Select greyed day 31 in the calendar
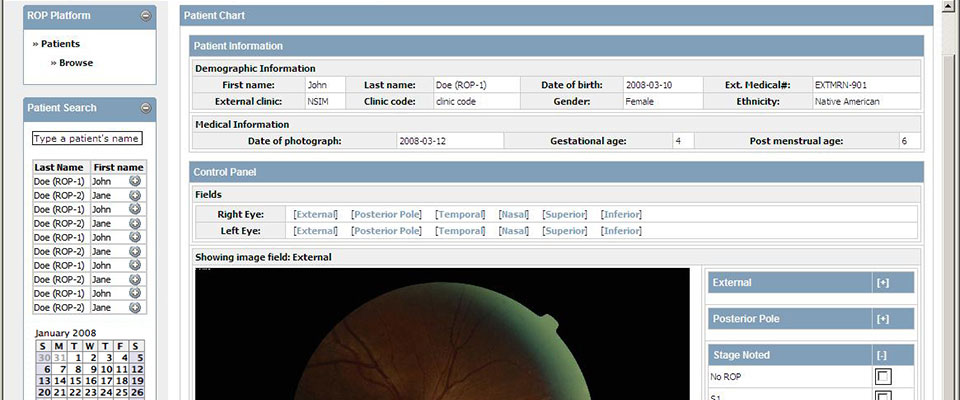Screen dimensions: 960x400 pos(60,358)
